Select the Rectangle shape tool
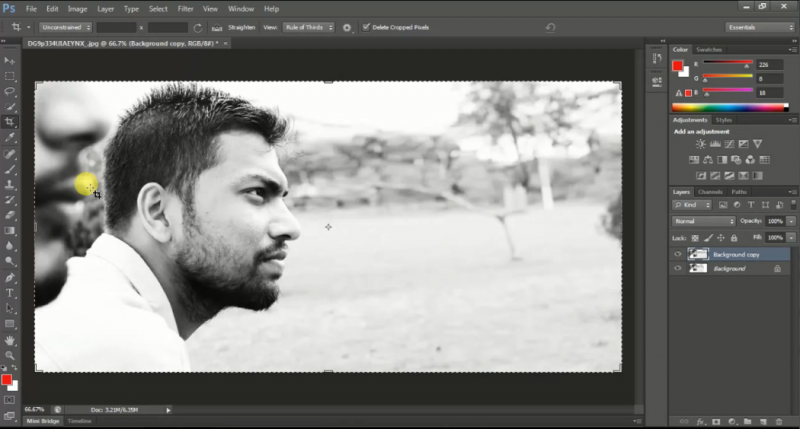This screenshot has width=800, height=429. [x=10, y=324]
